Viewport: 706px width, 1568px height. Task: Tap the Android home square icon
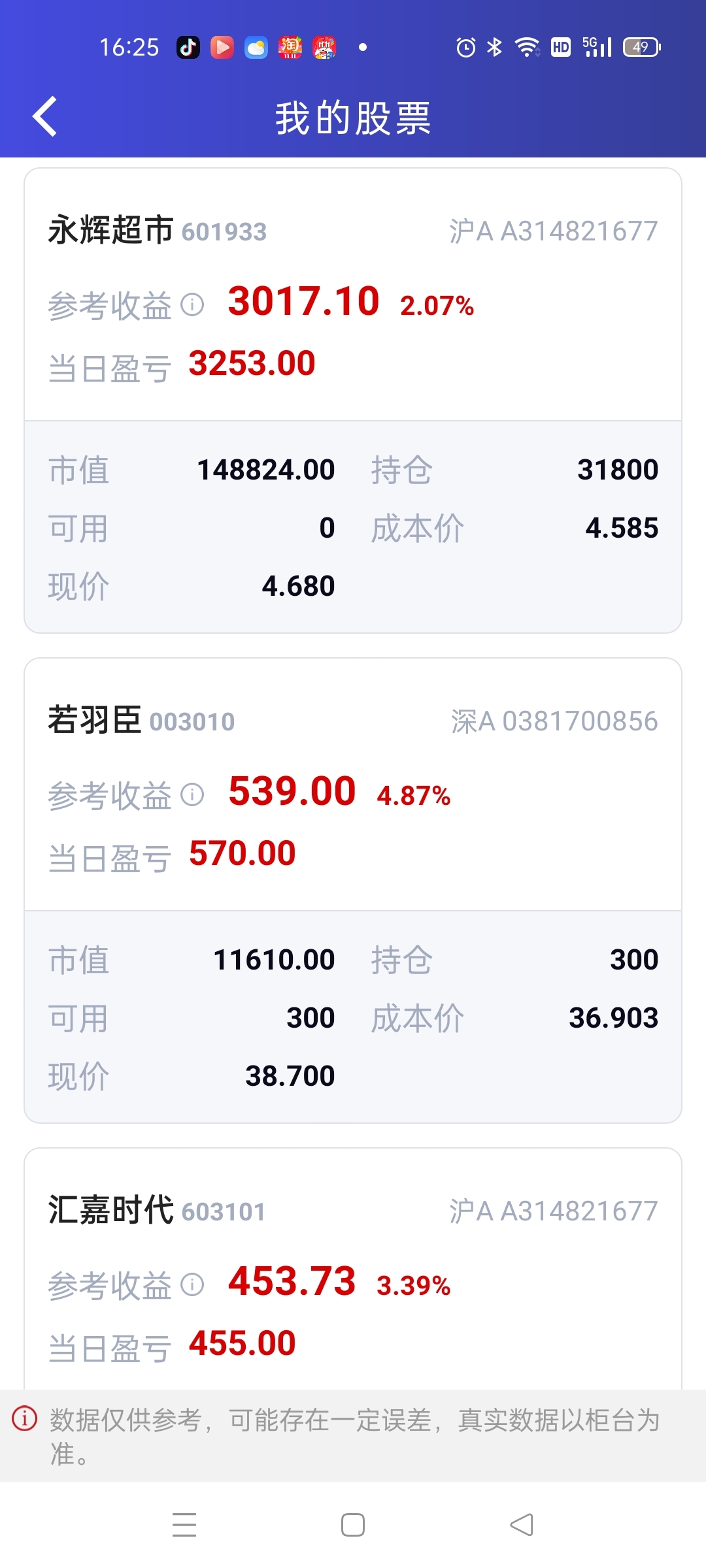(353, 1525)
